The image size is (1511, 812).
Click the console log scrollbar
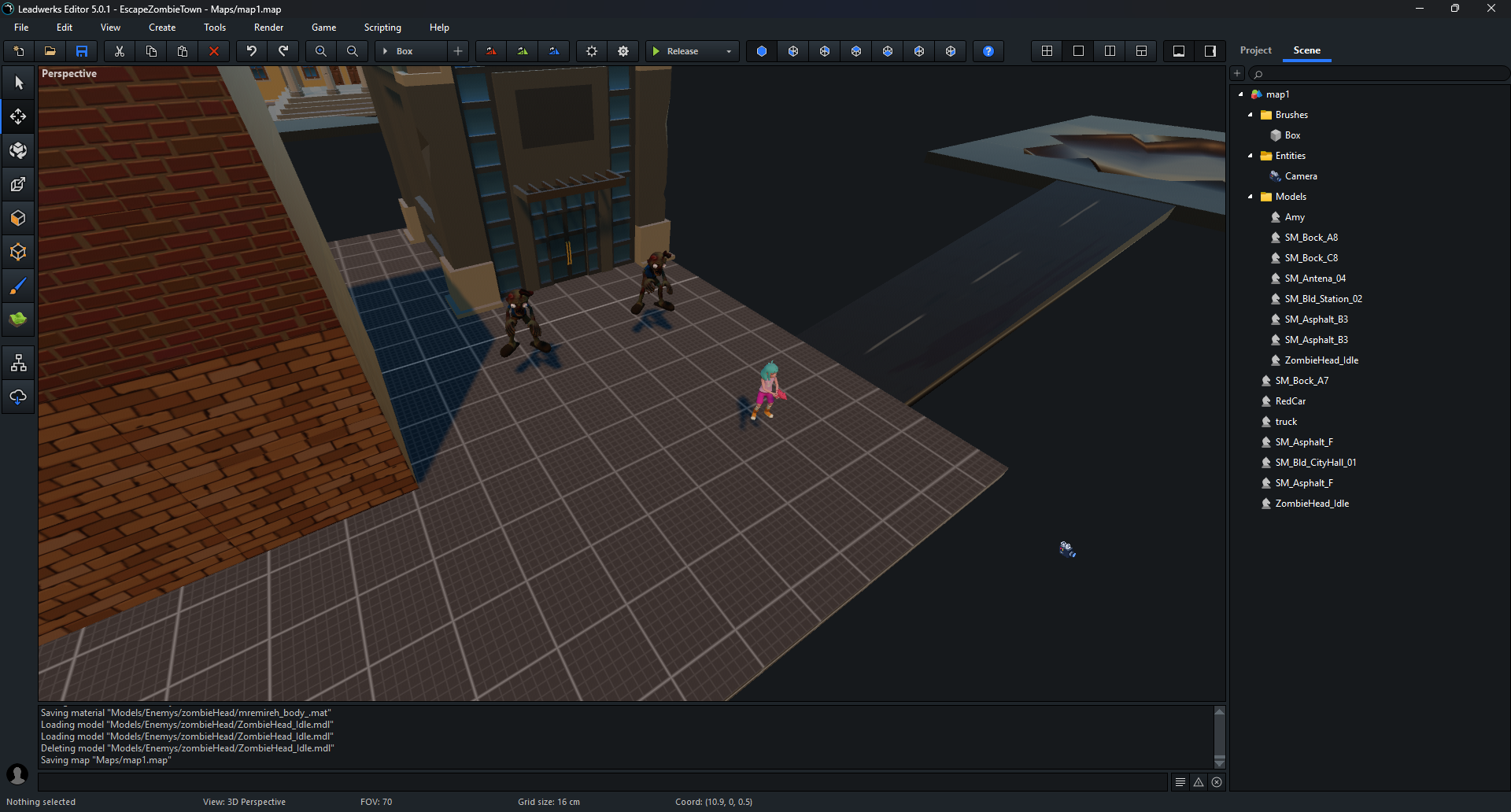click(1219, 736)
